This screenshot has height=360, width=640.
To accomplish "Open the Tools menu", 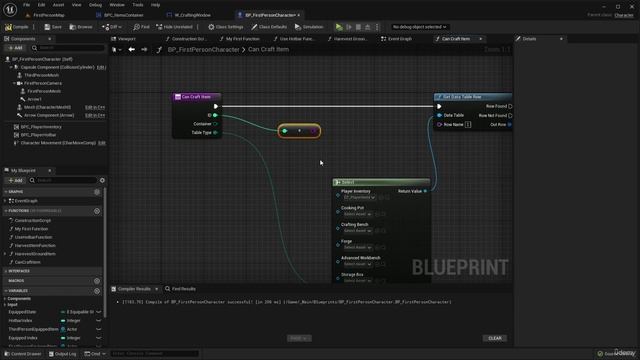I will (x=138, y=5).
